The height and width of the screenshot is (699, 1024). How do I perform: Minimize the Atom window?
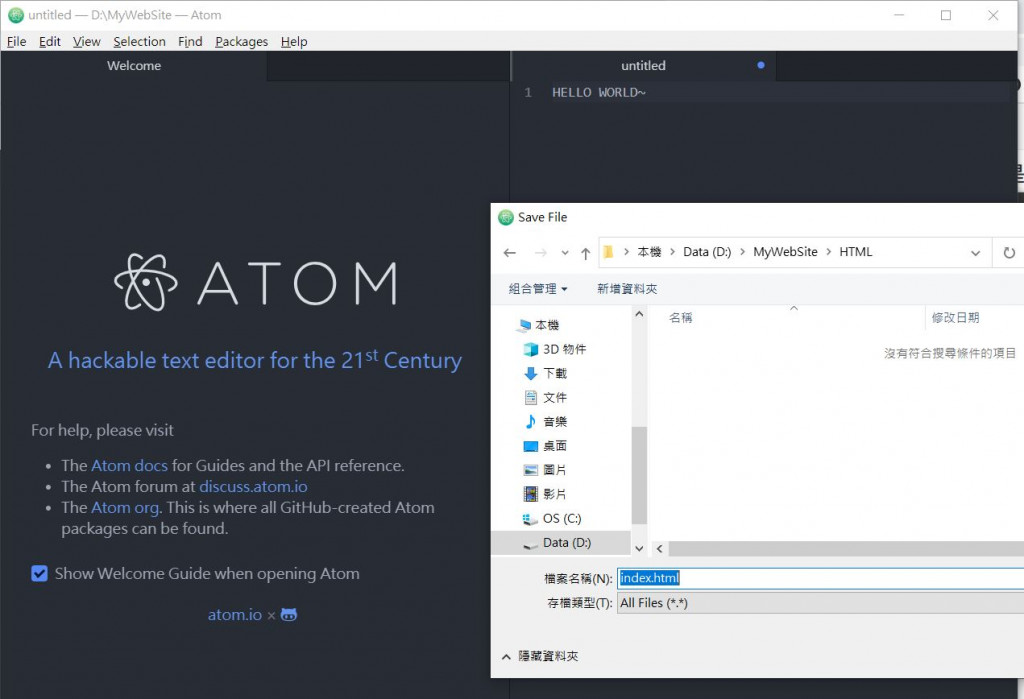tap(899, 15)
